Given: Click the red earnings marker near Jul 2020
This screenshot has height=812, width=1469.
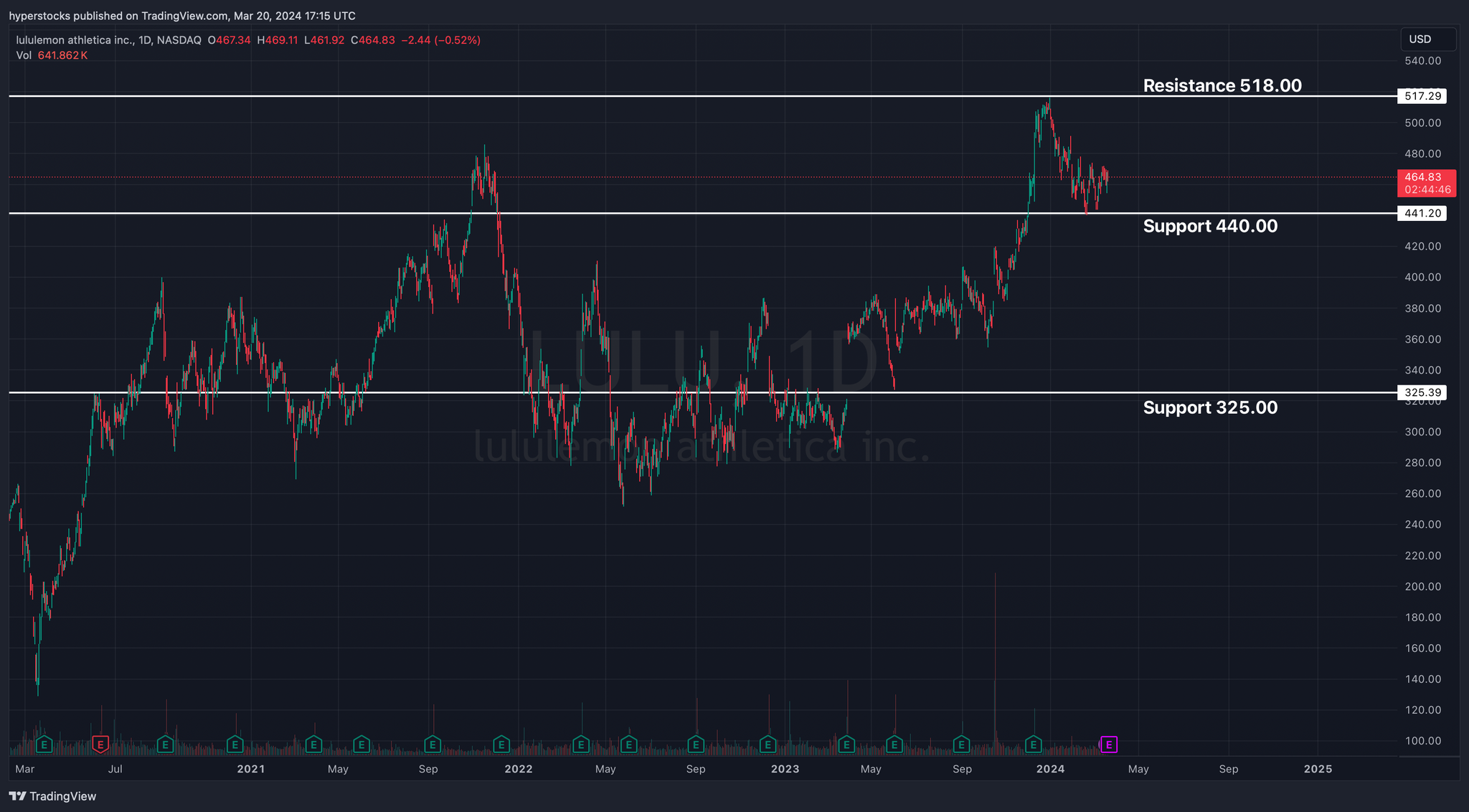Looking at the screenshot, I should coord(100,745).
